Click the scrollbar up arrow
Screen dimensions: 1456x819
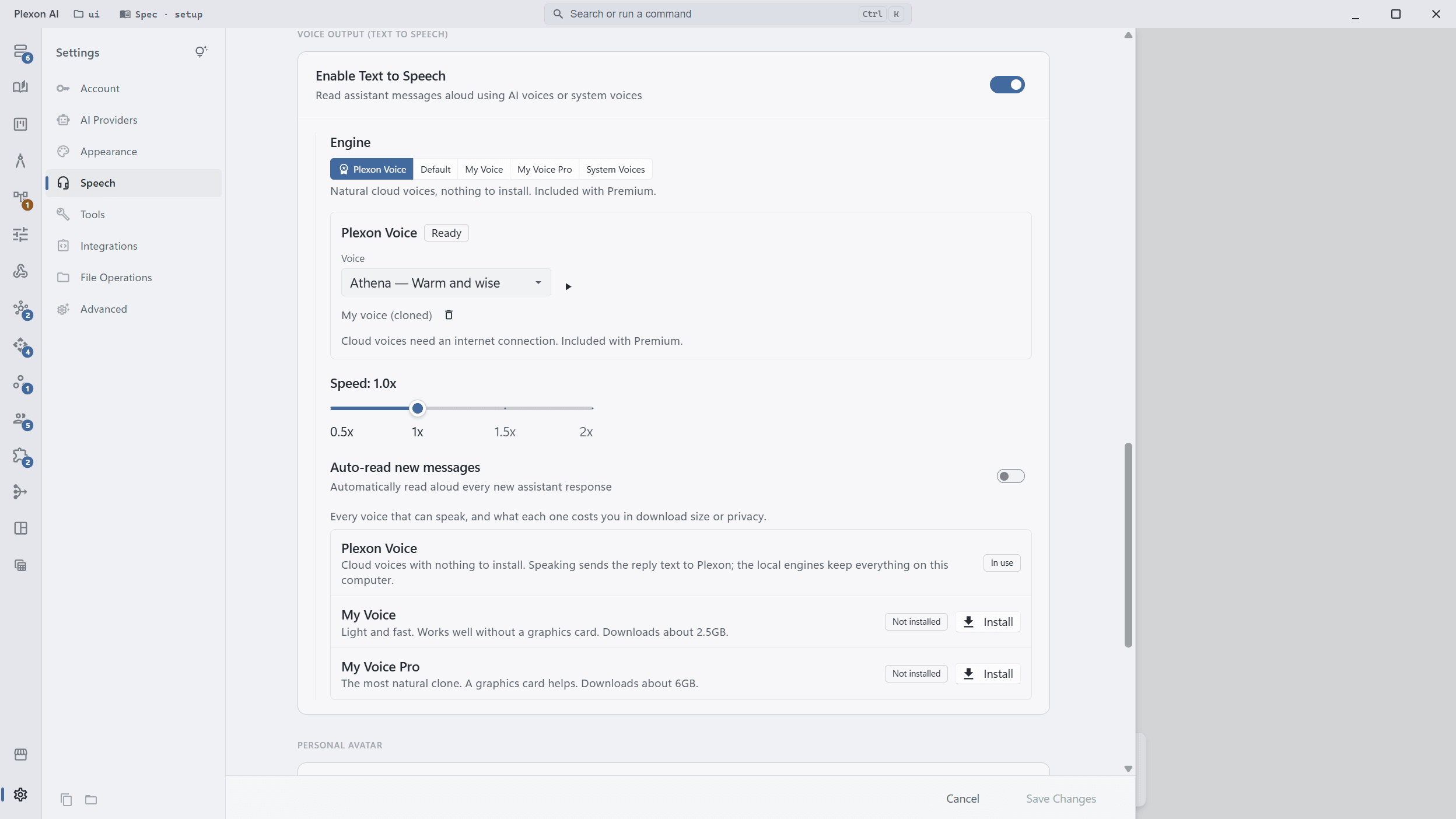pyautogui.click(x=1128, y=35)
